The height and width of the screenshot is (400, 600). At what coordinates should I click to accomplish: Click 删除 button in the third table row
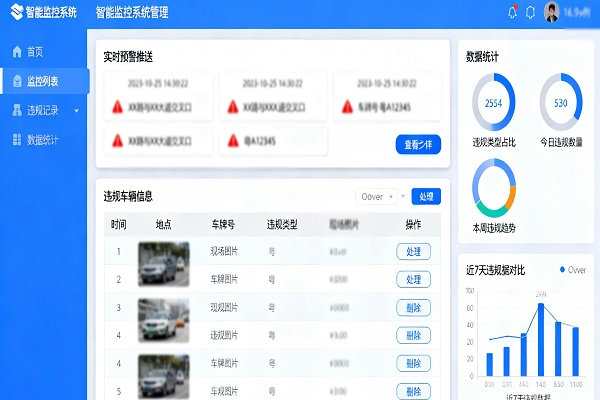pos(413,307)
